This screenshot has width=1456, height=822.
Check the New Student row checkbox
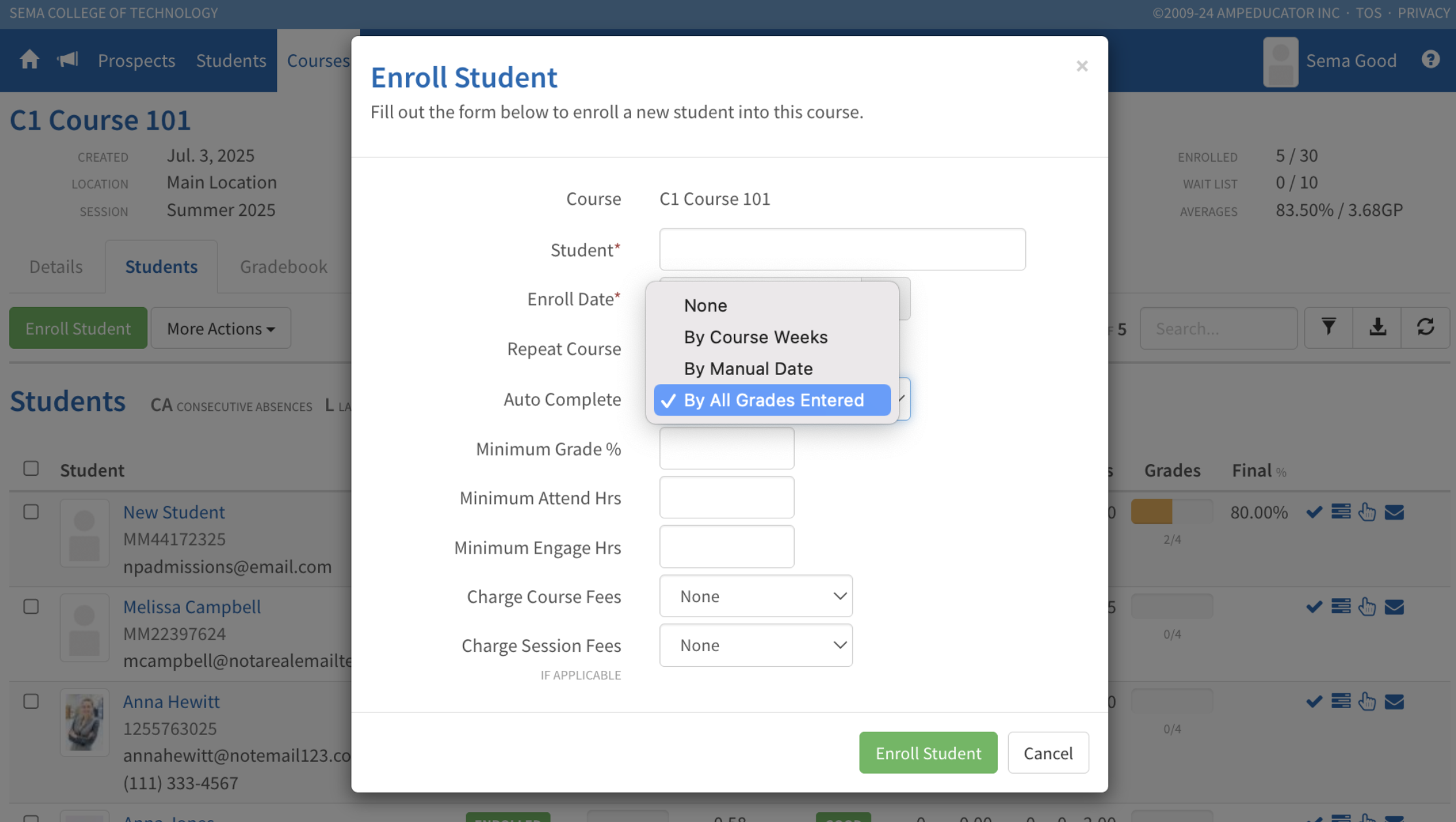pos(31,512)
